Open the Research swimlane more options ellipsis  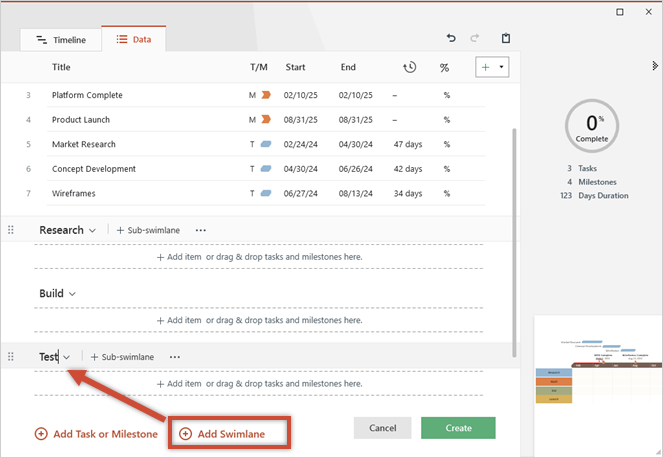pyautogui.click(x=201, y=230)
